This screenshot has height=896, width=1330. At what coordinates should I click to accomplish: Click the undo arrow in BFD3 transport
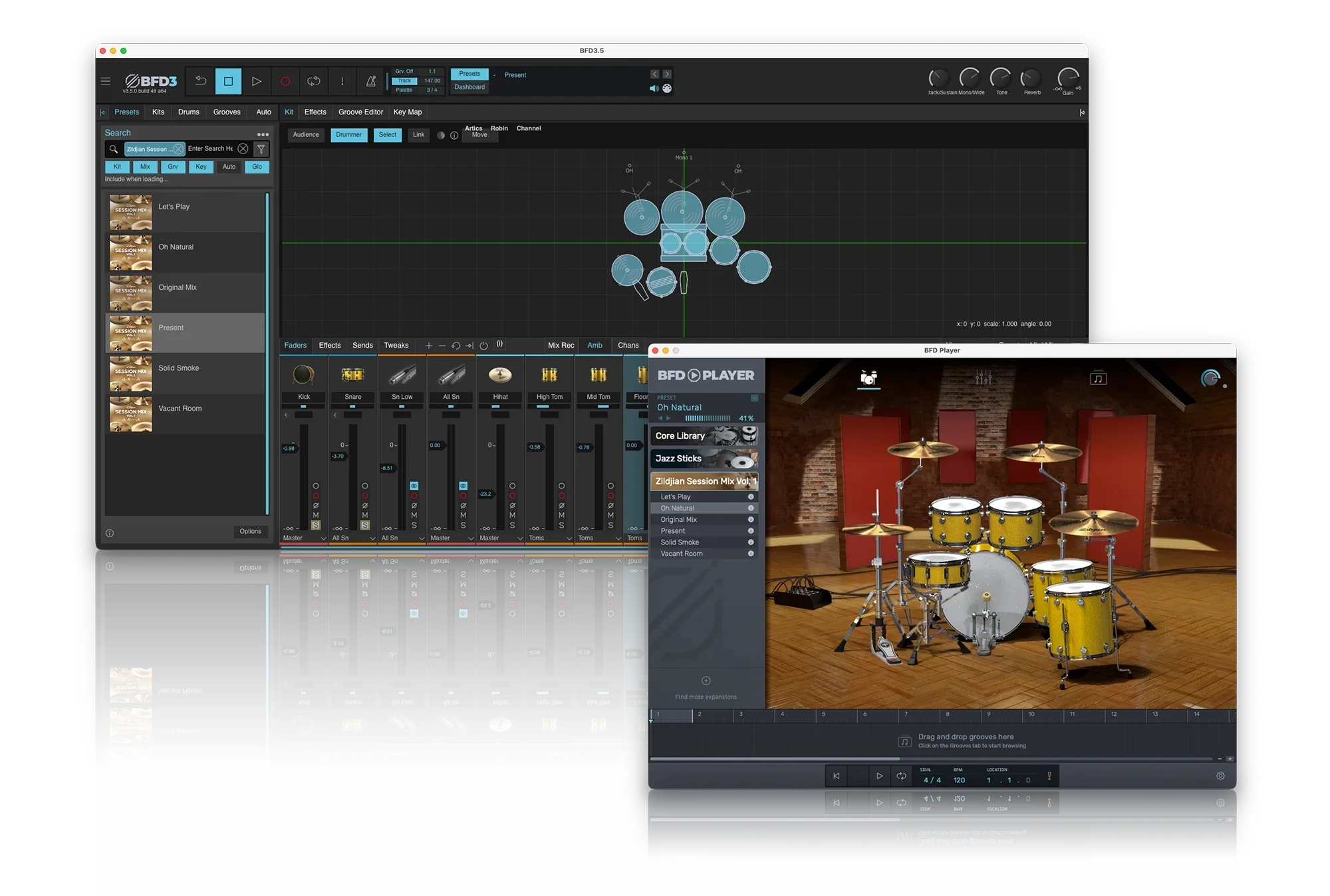(200, 81)
